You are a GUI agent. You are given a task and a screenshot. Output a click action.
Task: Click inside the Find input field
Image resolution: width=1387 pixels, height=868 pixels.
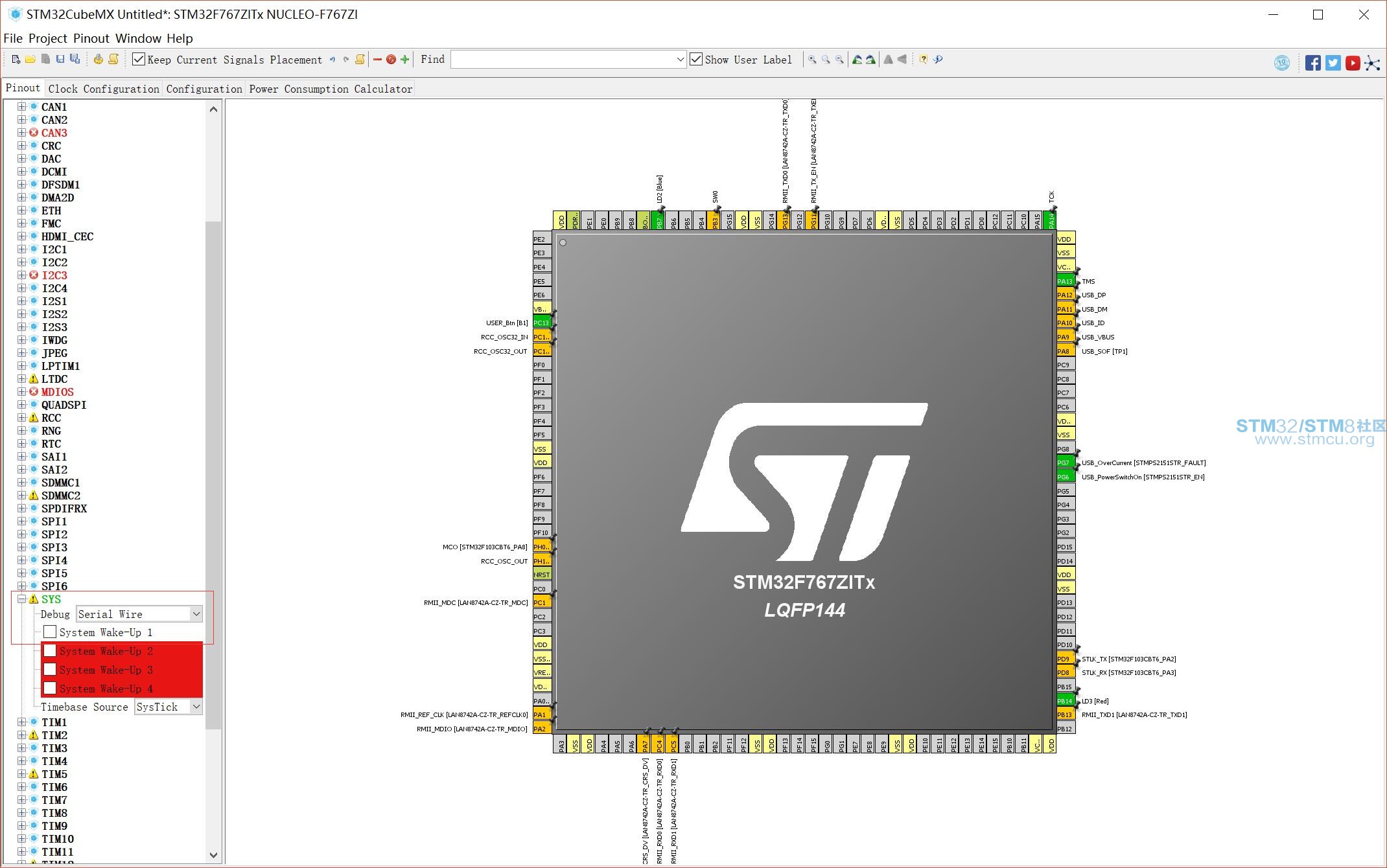pyautogui.click(x=563, y=60)
